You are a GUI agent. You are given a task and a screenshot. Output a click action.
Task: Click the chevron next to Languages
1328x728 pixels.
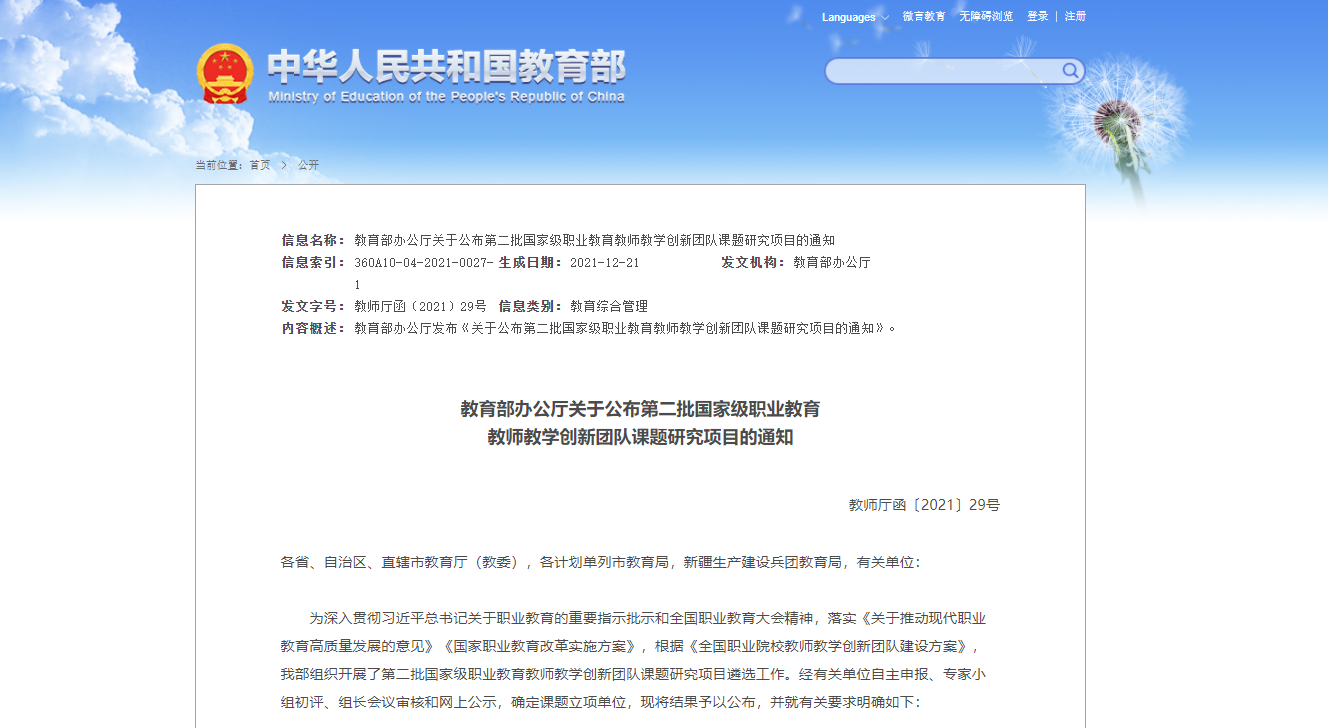[885, 18]
